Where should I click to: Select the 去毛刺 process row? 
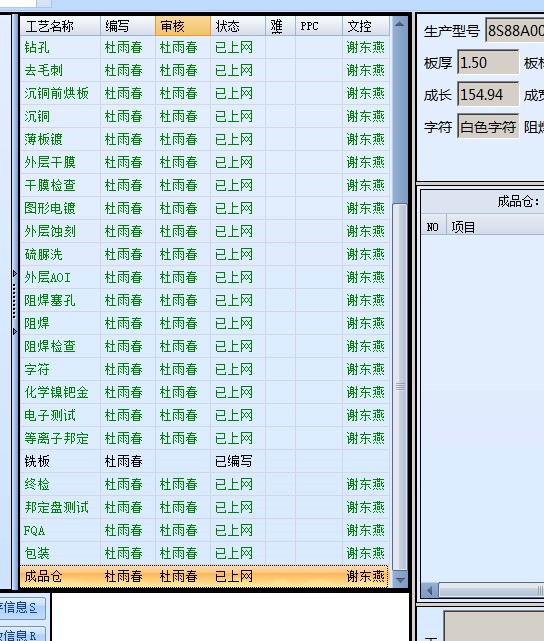[x=205, y=70]
